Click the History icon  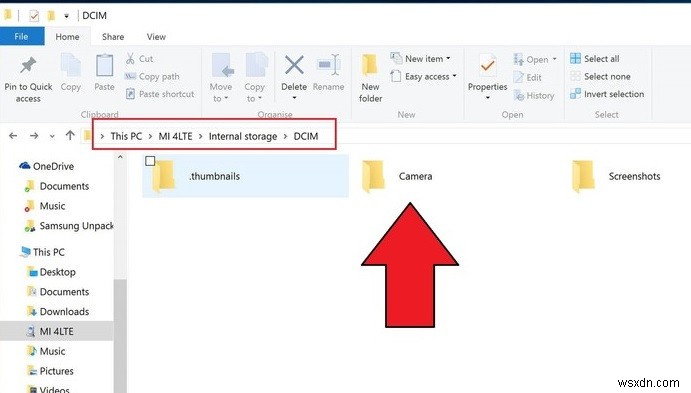519,95
